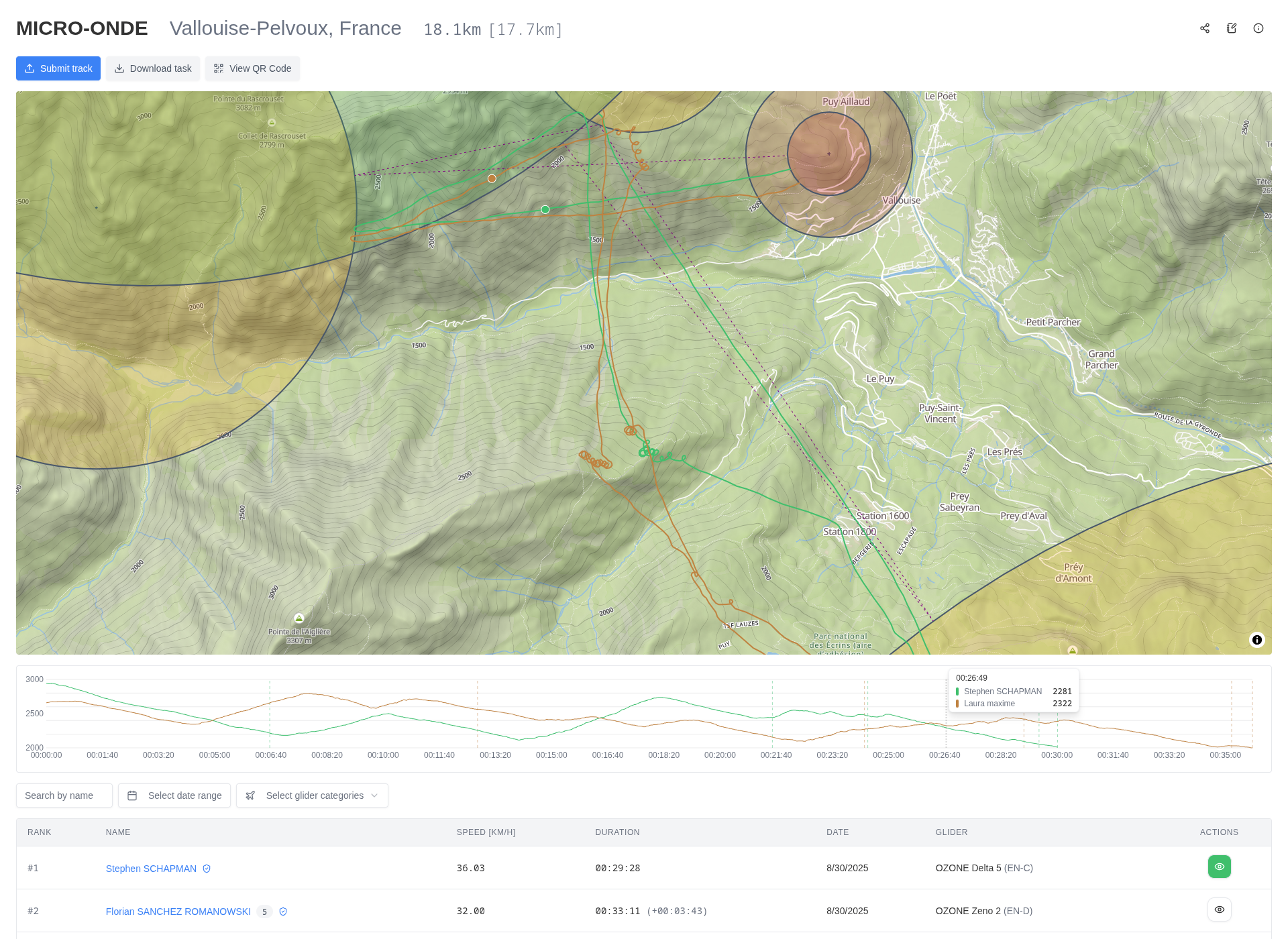Click the Submit track button
Image resolution: width=1288 pixels, height=939 pixels.
point(58,68)
